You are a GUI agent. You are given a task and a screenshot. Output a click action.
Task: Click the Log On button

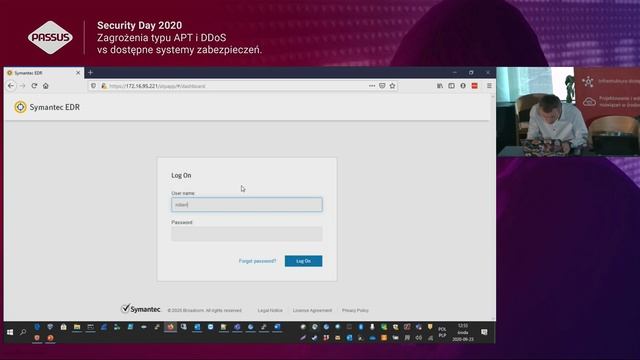303,261
